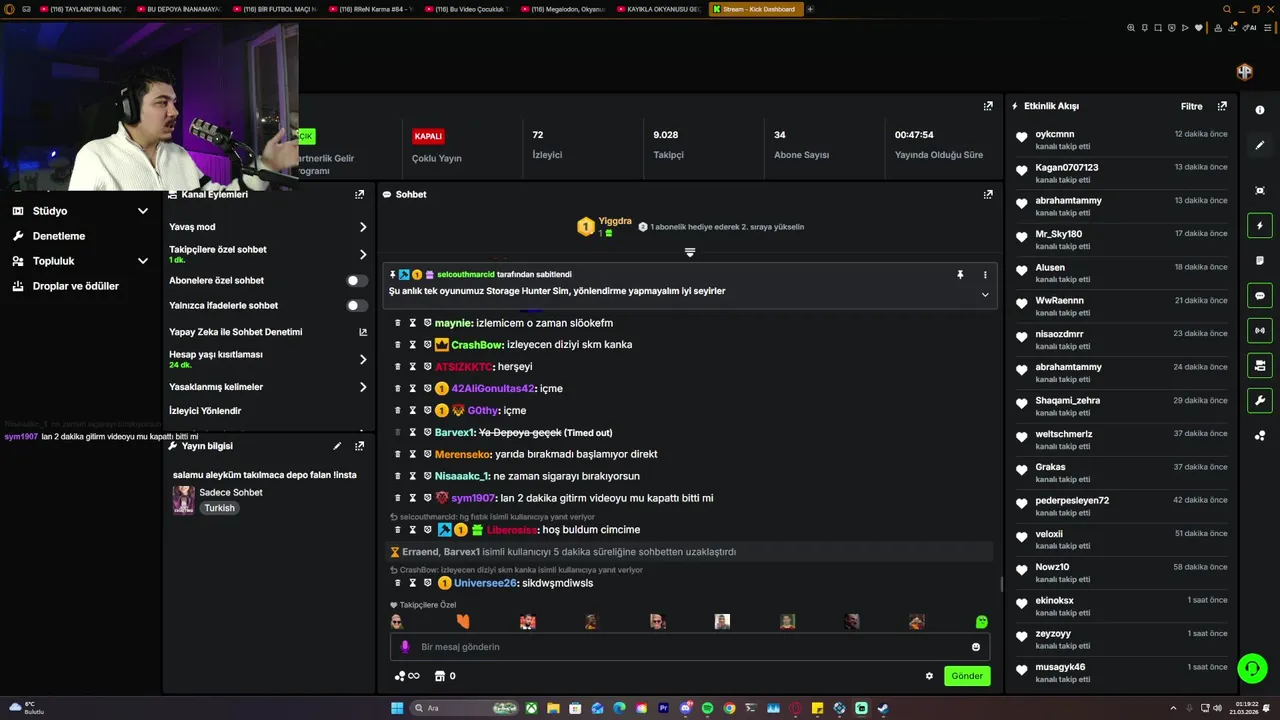Screen dimensions: 1280x720
Task: Open Chrome from taskbar
Action: (x=729, y=708)
